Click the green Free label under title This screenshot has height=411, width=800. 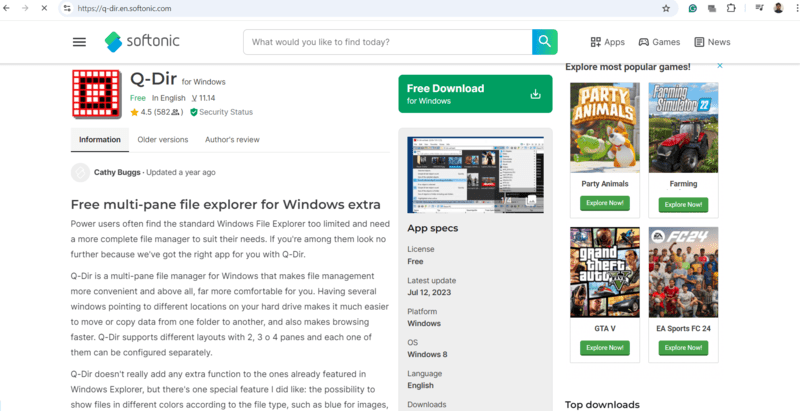[x=138, y=98]
